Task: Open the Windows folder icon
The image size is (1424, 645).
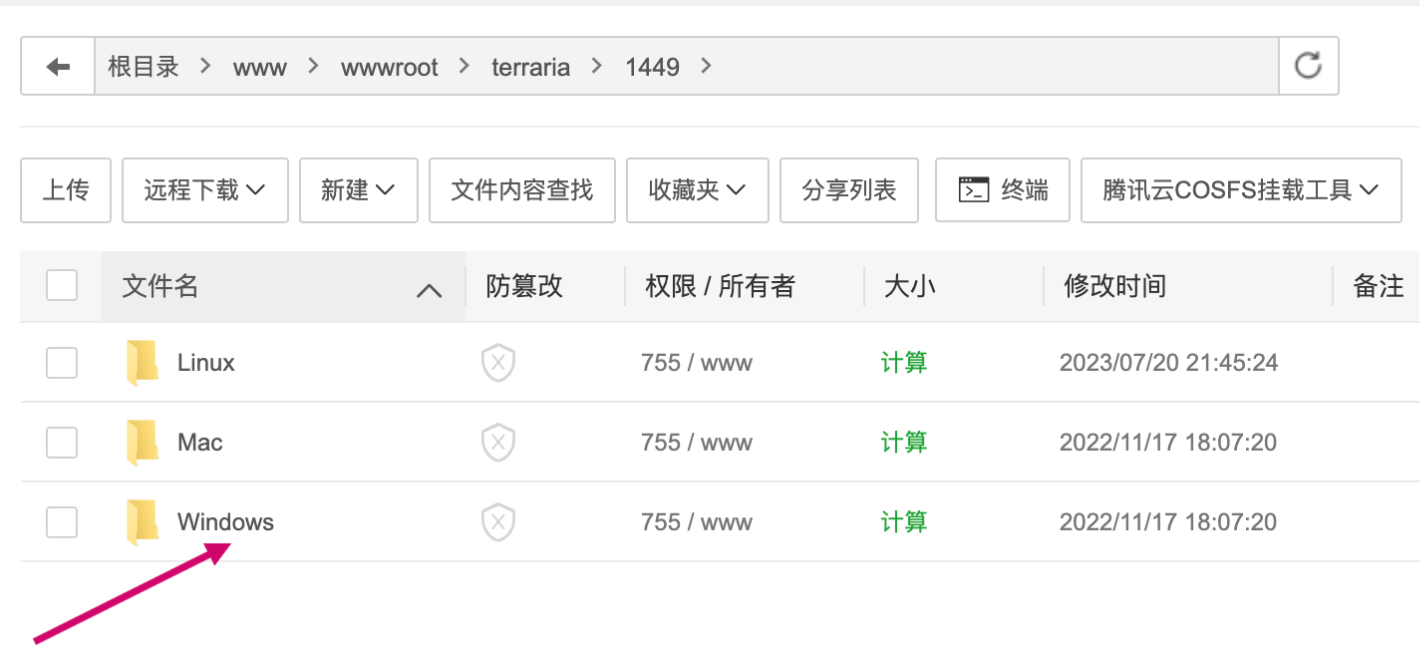Action: click(x=143, y=521)
